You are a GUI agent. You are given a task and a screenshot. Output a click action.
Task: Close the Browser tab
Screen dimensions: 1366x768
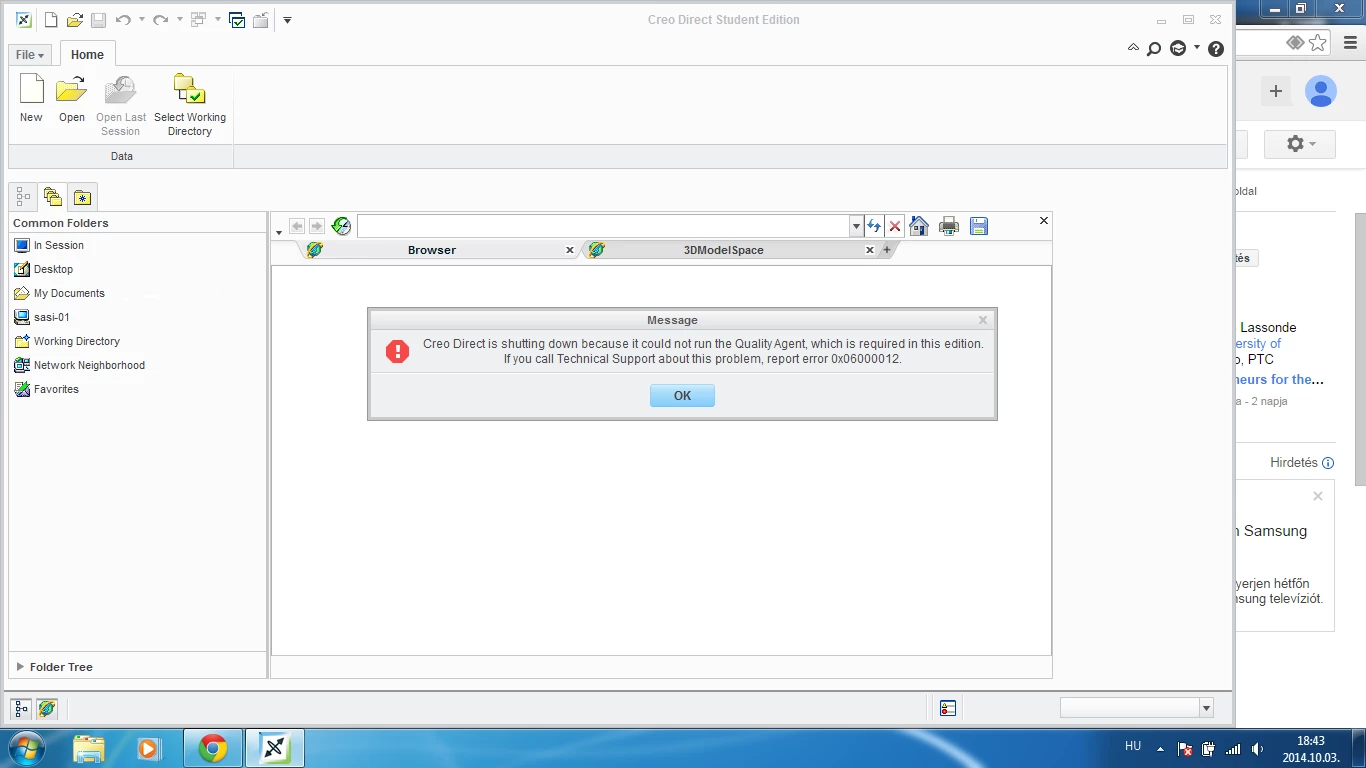click(x=570, y=250)
